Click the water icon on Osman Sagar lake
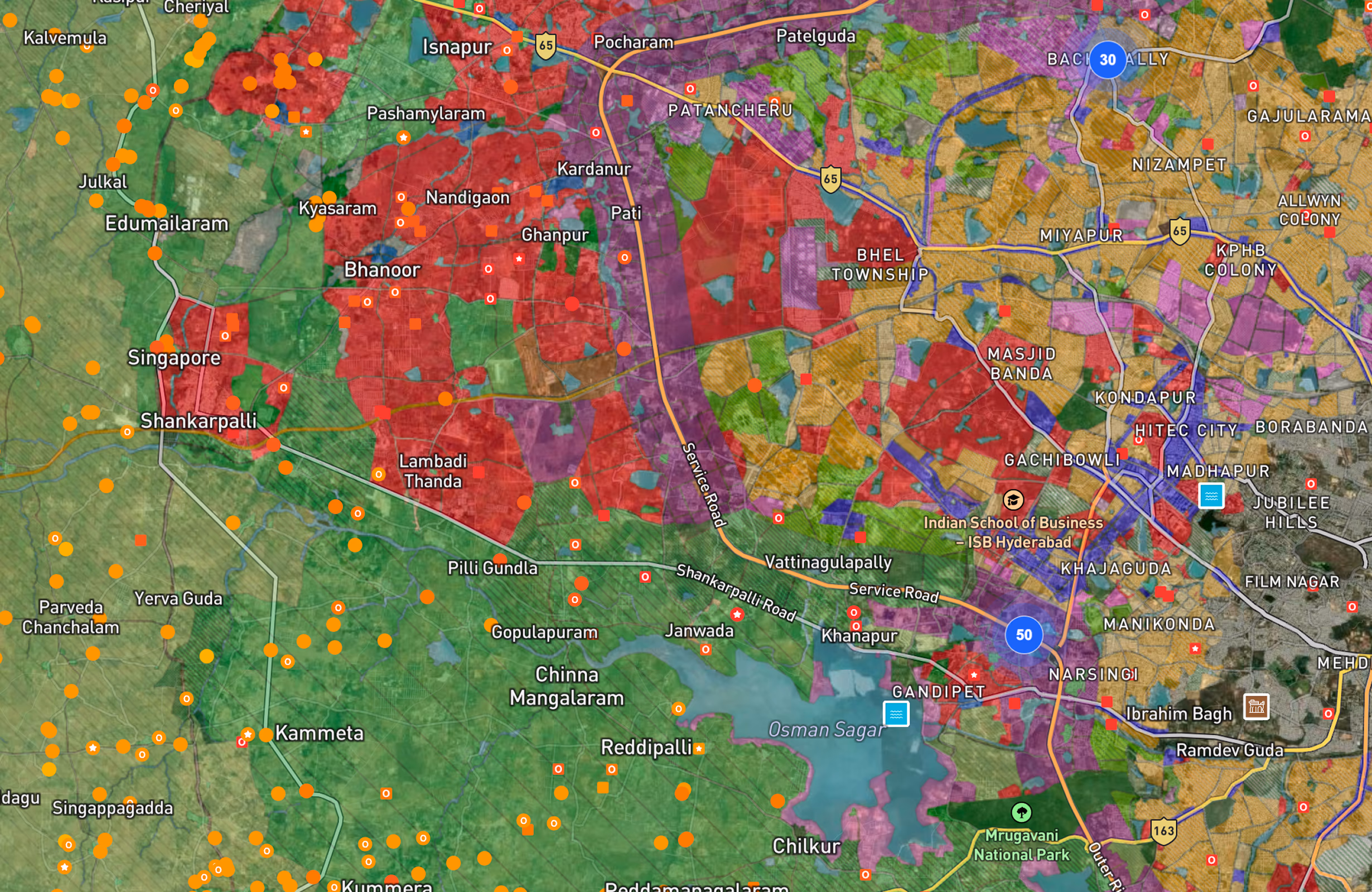1372x892 pixels. [x=896, y=714]
